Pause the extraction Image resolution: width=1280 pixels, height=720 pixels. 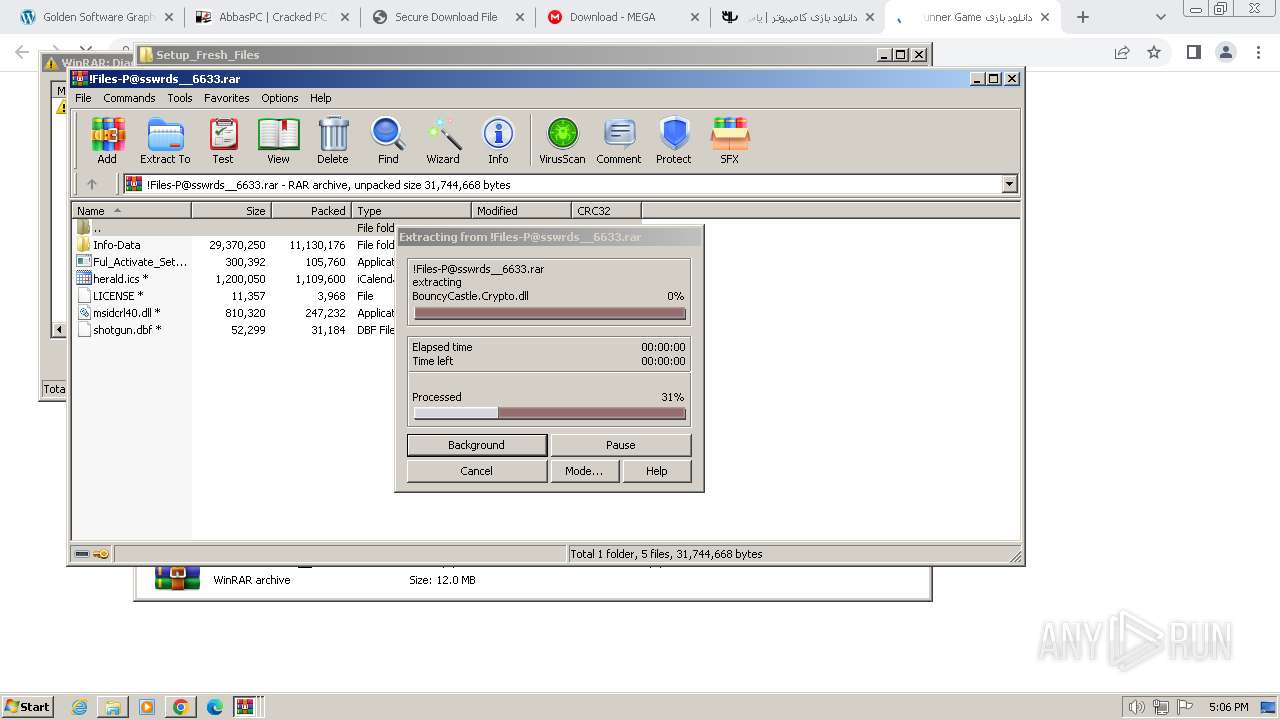point(621,445)
